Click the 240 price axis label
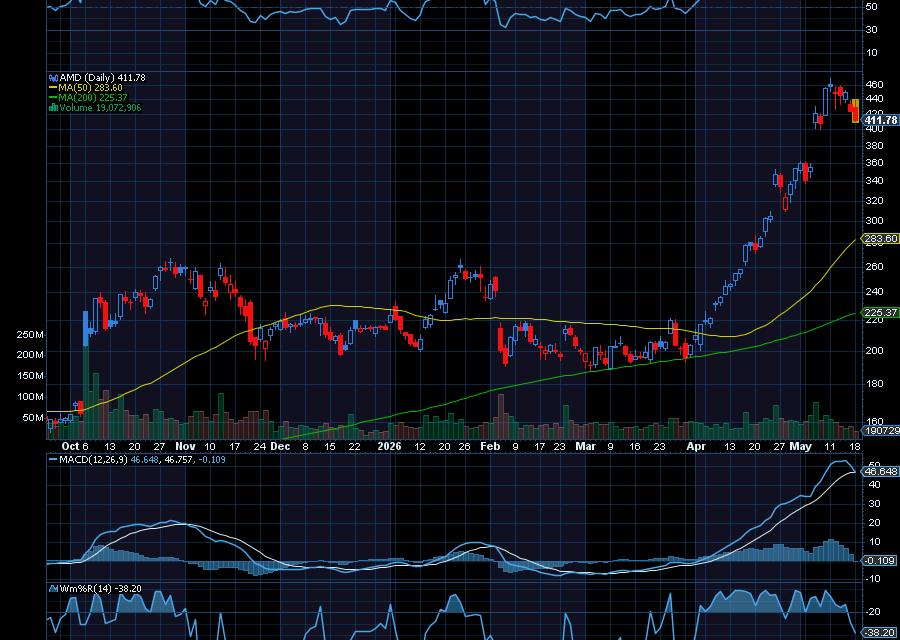Viewport: 900px width, 640px height. coord(874,292)
